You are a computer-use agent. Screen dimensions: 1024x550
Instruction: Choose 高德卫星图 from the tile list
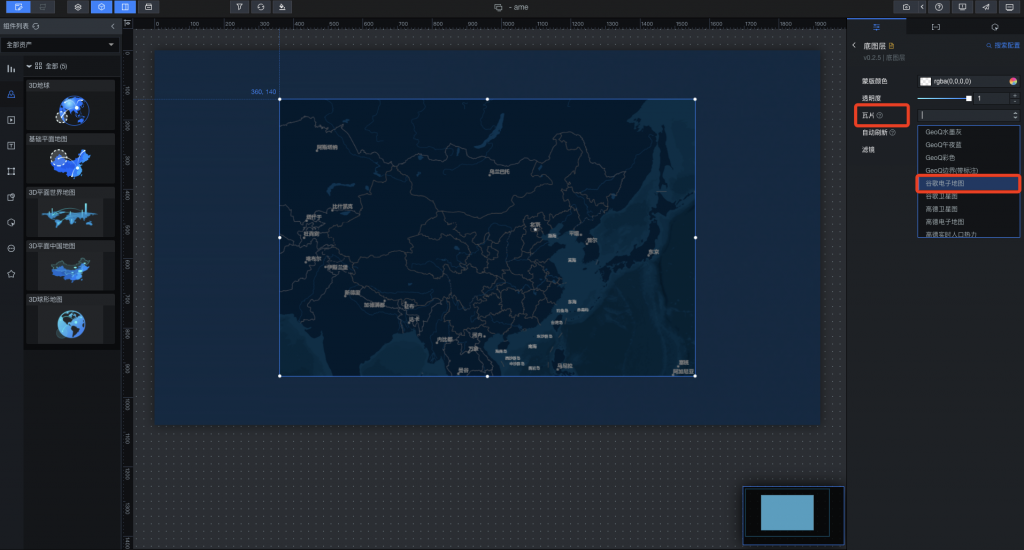coord(968,209)
